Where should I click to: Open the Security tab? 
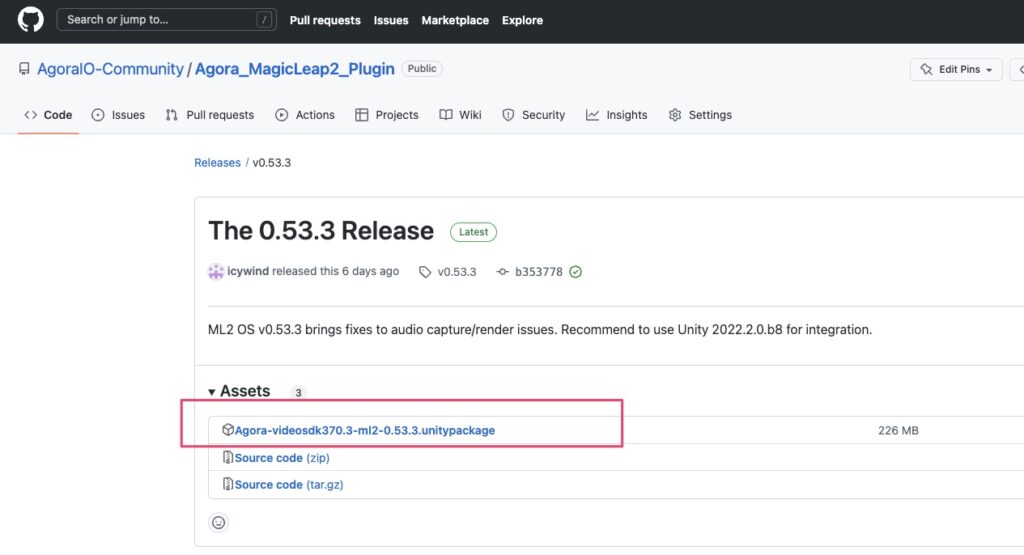534,115
